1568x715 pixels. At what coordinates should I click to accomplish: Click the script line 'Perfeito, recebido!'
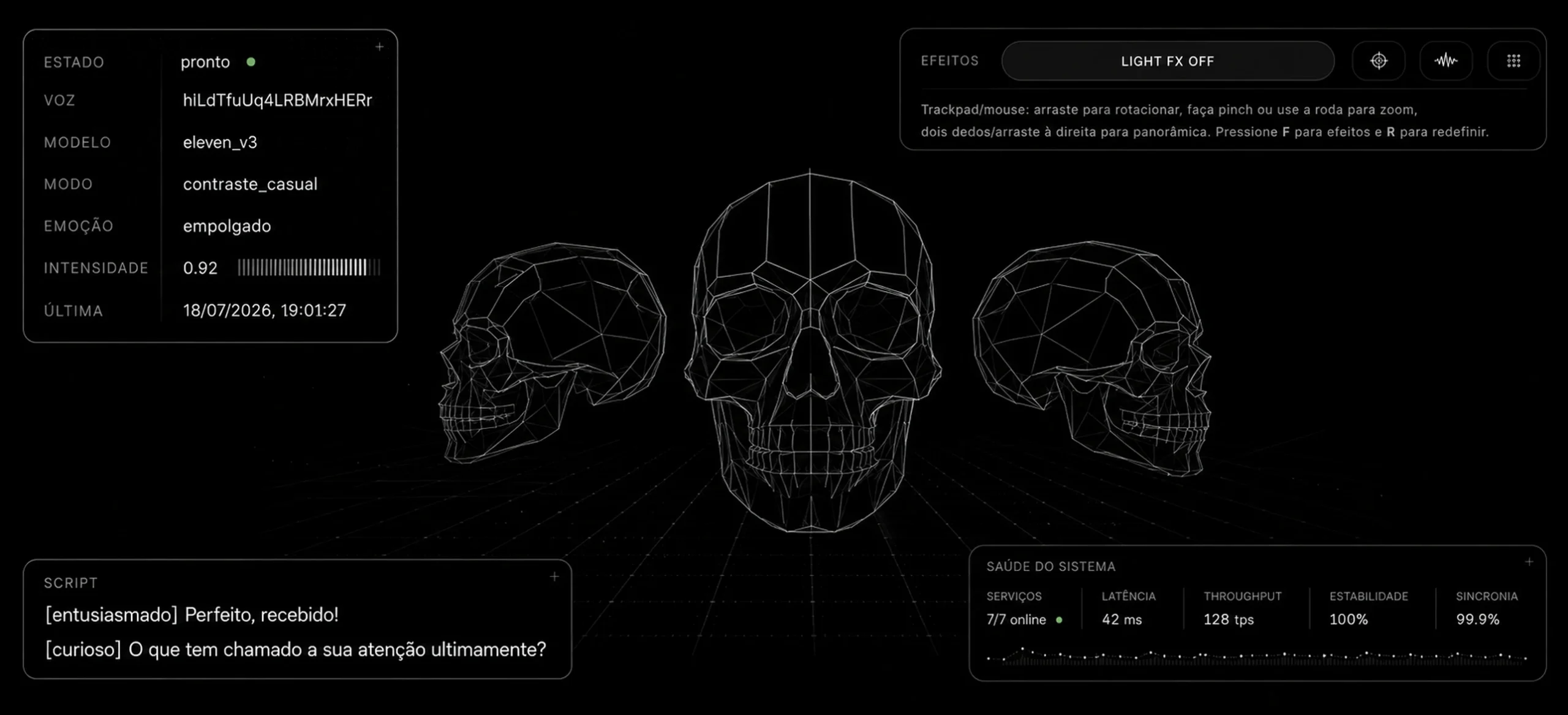tap(262, 615)
